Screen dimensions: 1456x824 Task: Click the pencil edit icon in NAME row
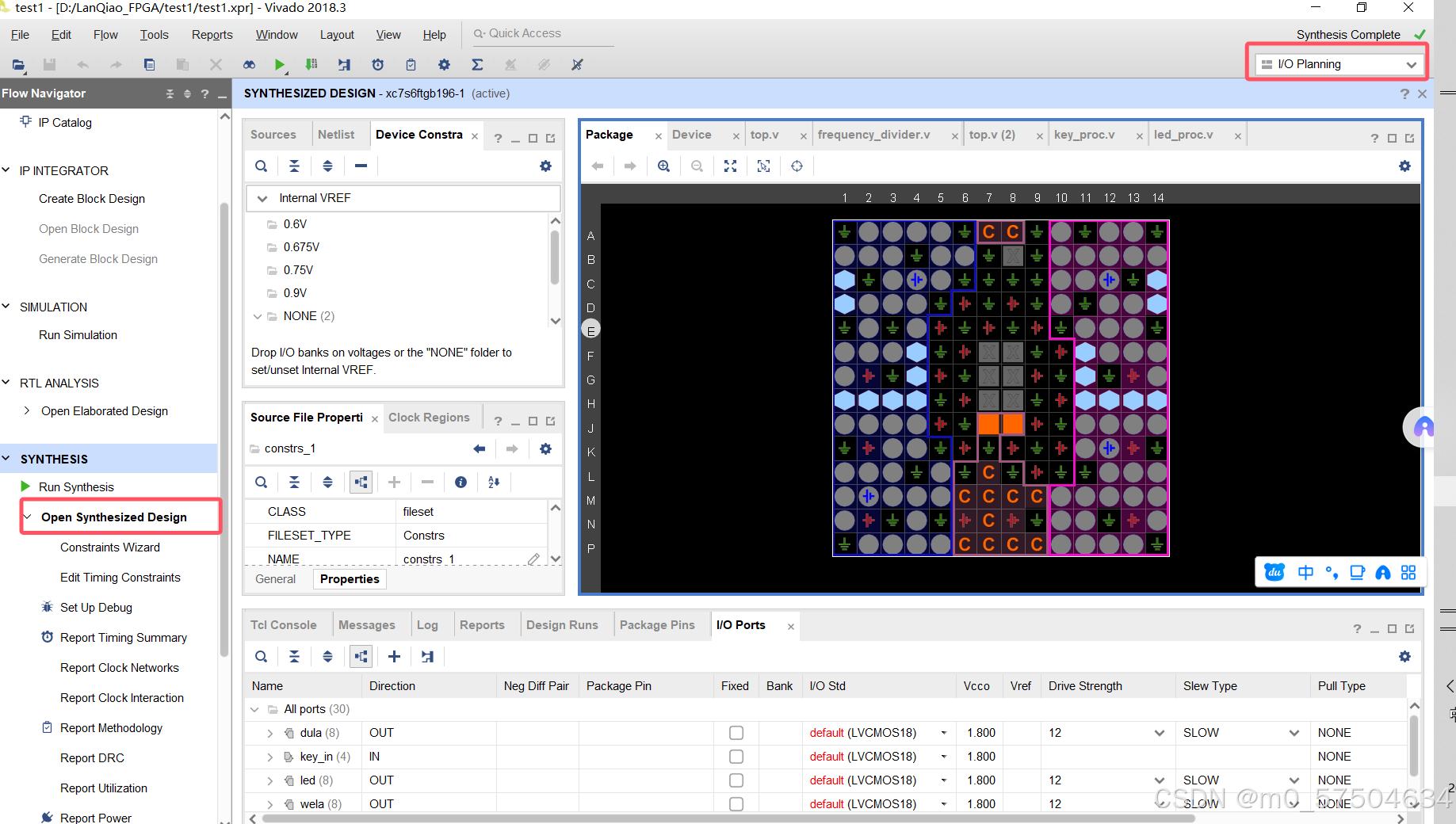coord(533,559)
